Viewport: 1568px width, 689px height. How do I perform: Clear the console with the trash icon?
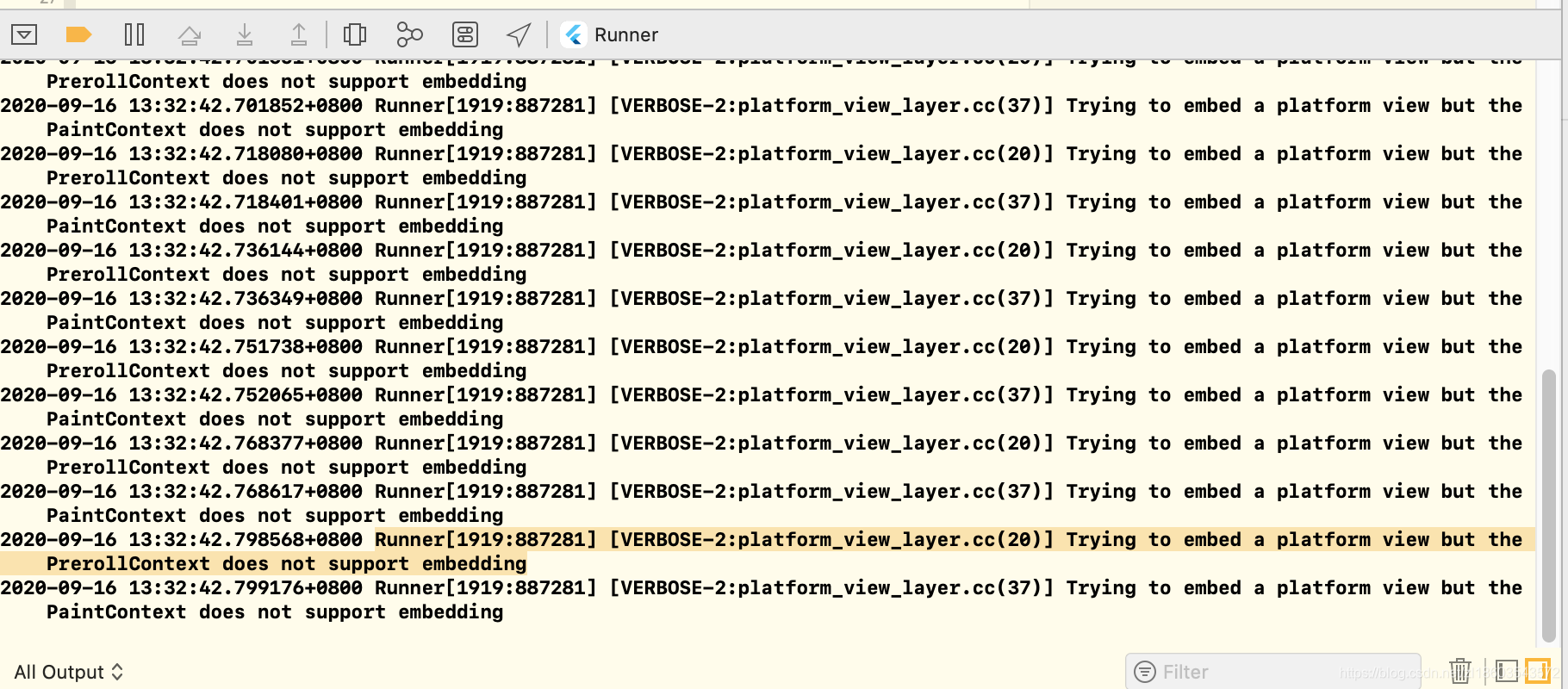[1460, 671]
